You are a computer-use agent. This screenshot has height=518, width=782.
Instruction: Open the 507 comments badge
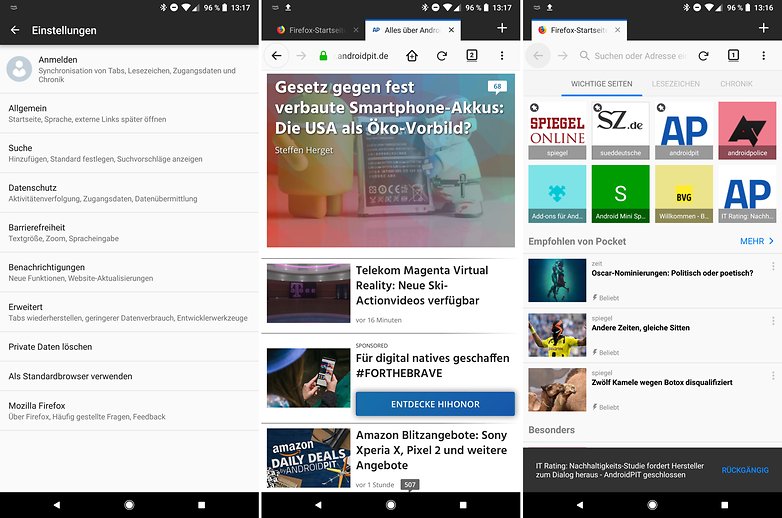[x=410, y=485]
